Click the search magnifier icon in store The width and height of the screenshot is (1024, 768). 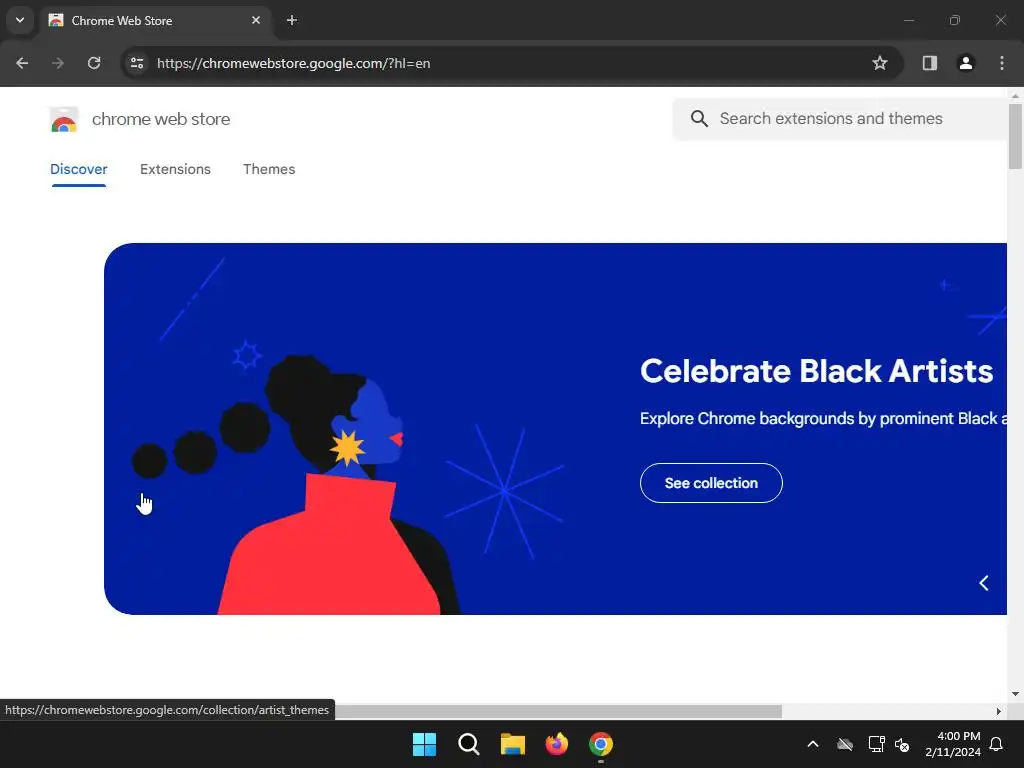tap(699, 119)
